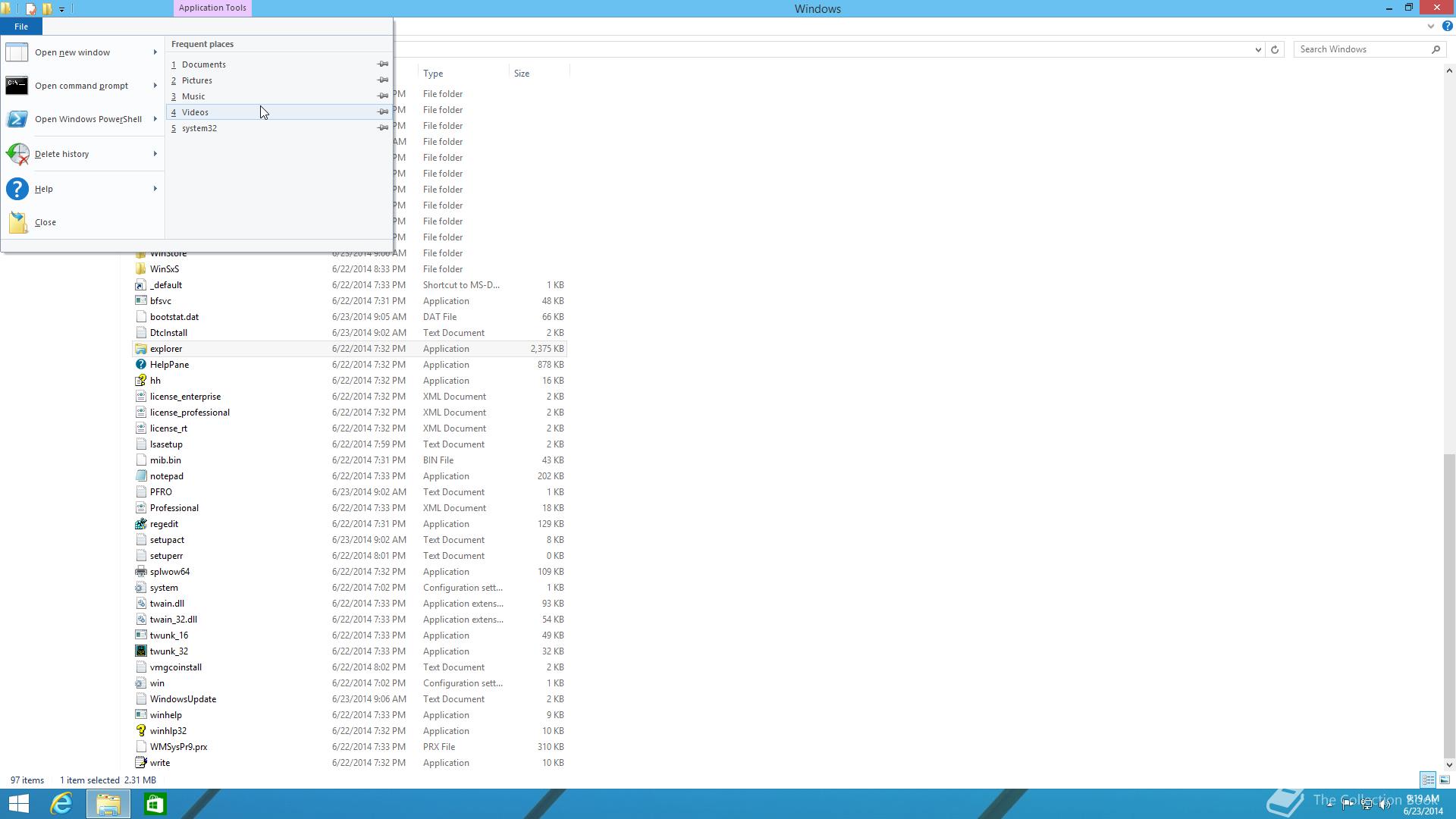Viewport: 1456px width, 819px height.
Task: Select the license_professional file
Action: 190,413
